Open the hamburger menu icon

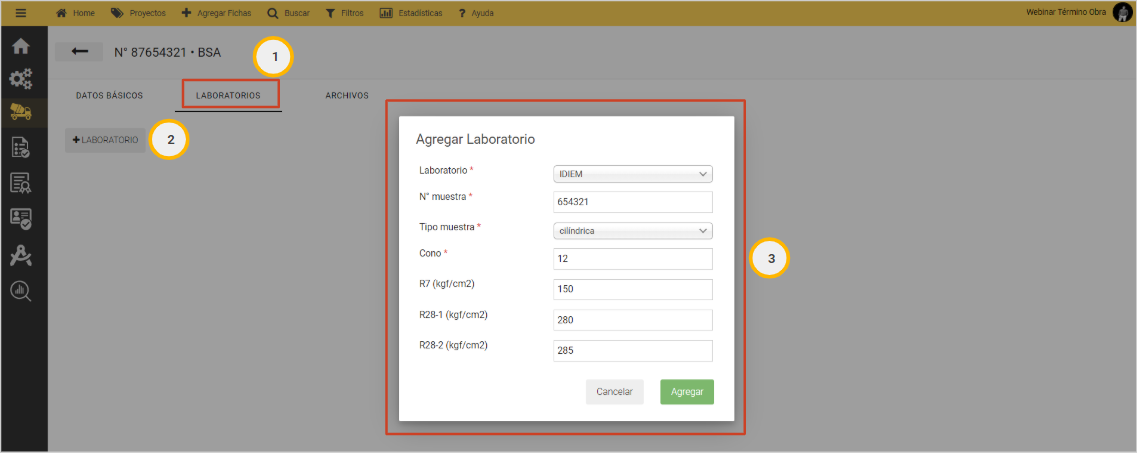click(21, 13)
